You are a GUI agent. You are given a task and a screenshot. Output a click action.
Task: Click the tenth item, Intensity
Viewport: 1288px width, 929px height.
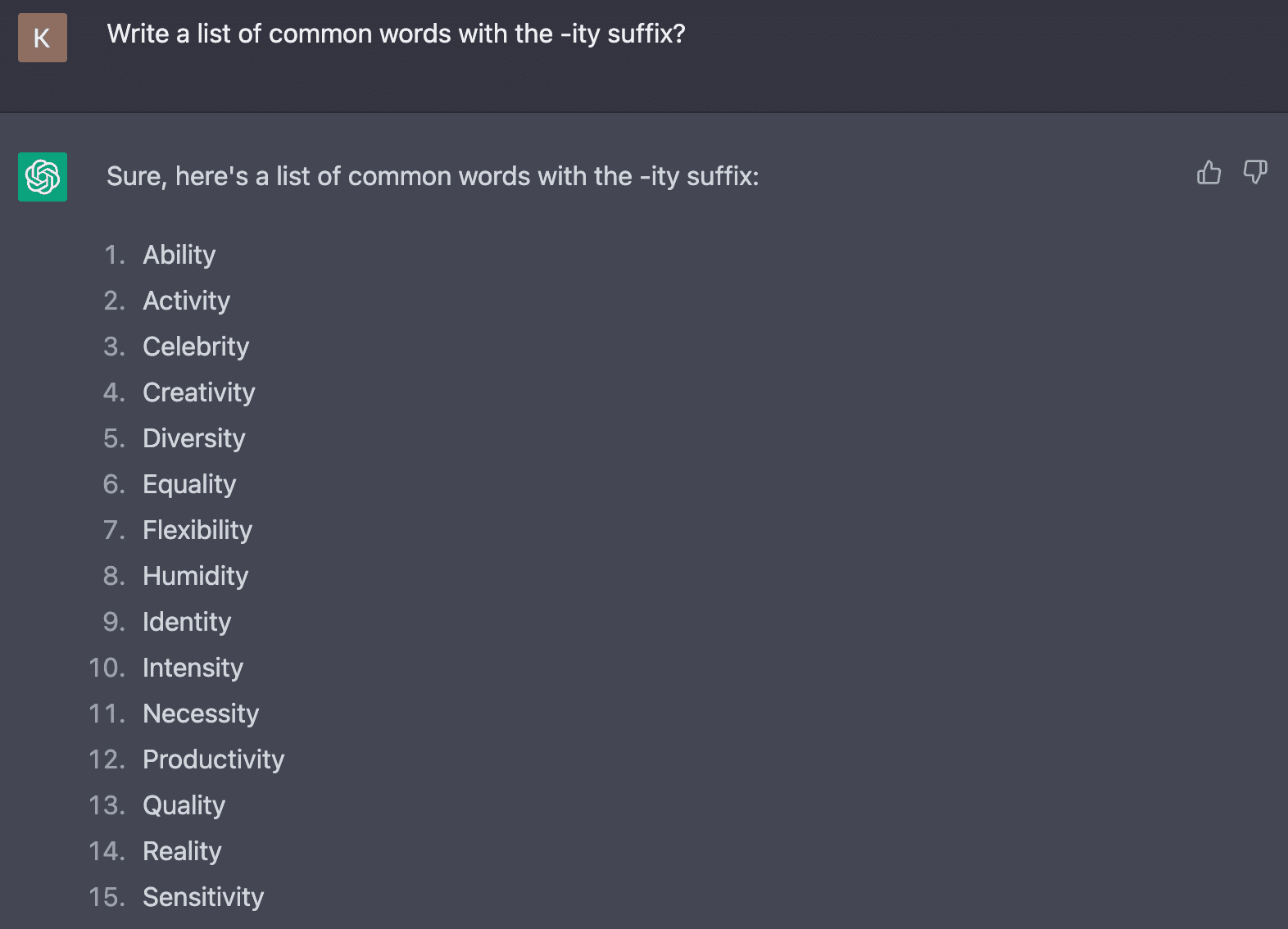193,668
